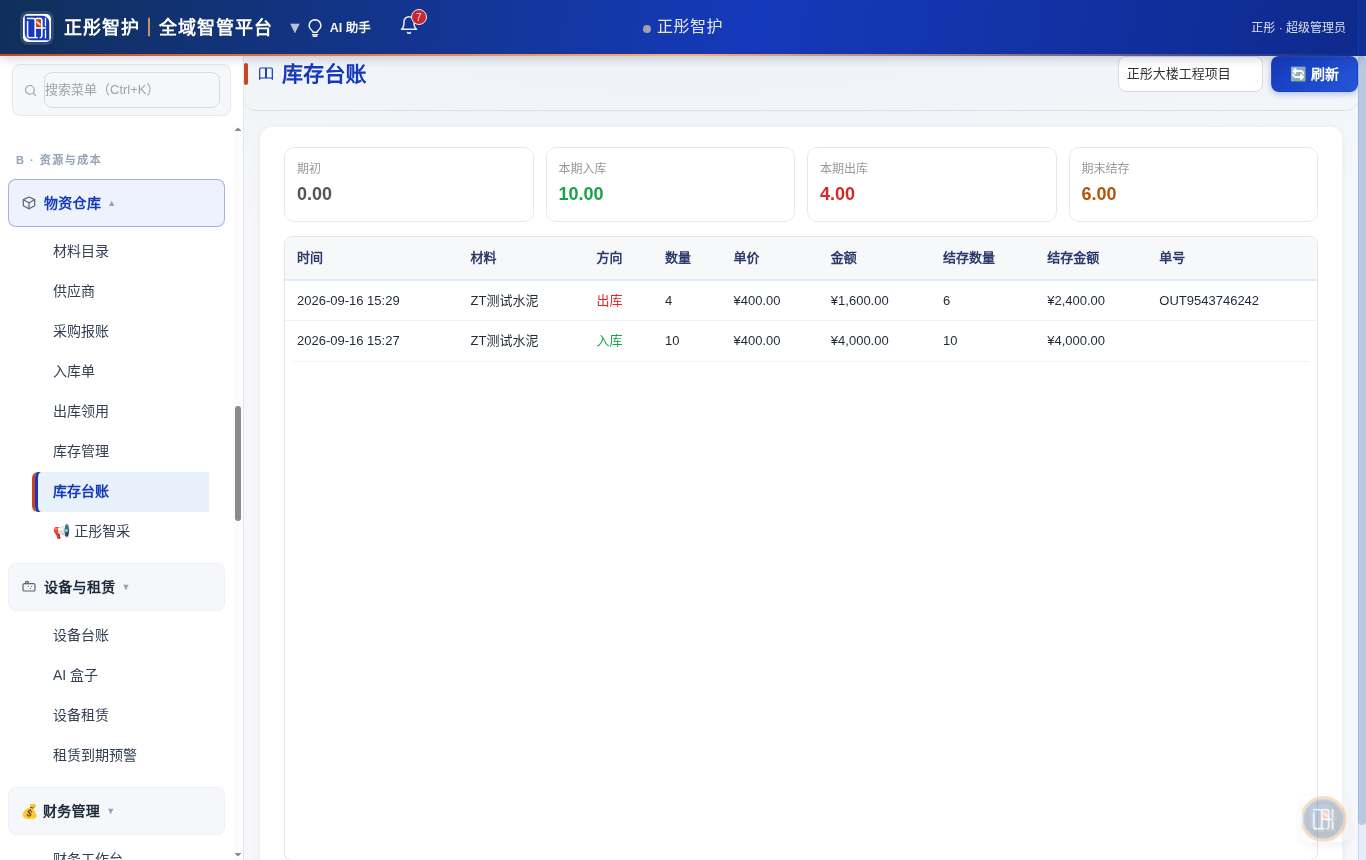1366x860 pixels.
Task: Click the 设备与租赁 icon
Action: click(x=29, y=587)
